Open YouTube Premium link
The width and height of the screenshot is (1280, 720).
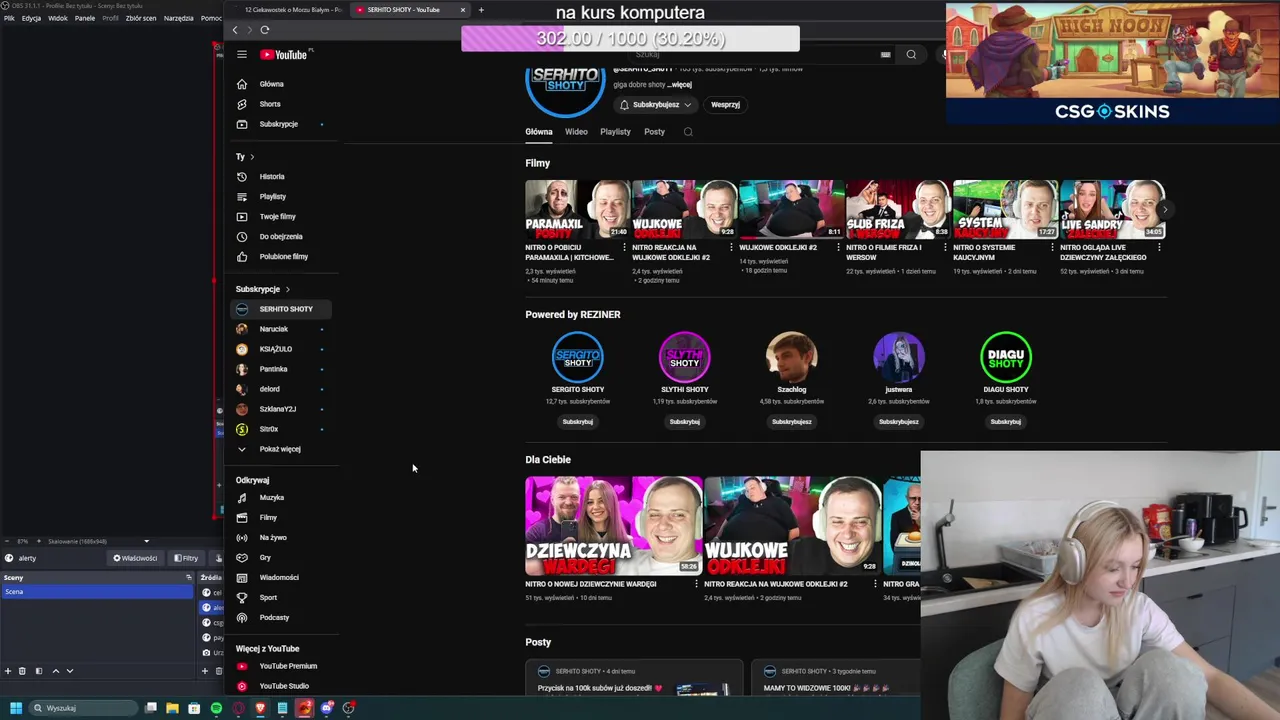click(x=287, y=666)
